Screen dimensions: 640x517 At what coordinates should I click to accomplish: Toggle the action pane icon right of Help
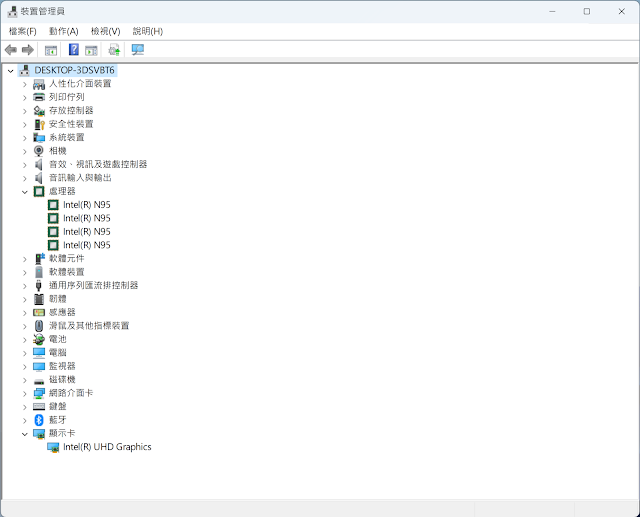click(91, 50)
